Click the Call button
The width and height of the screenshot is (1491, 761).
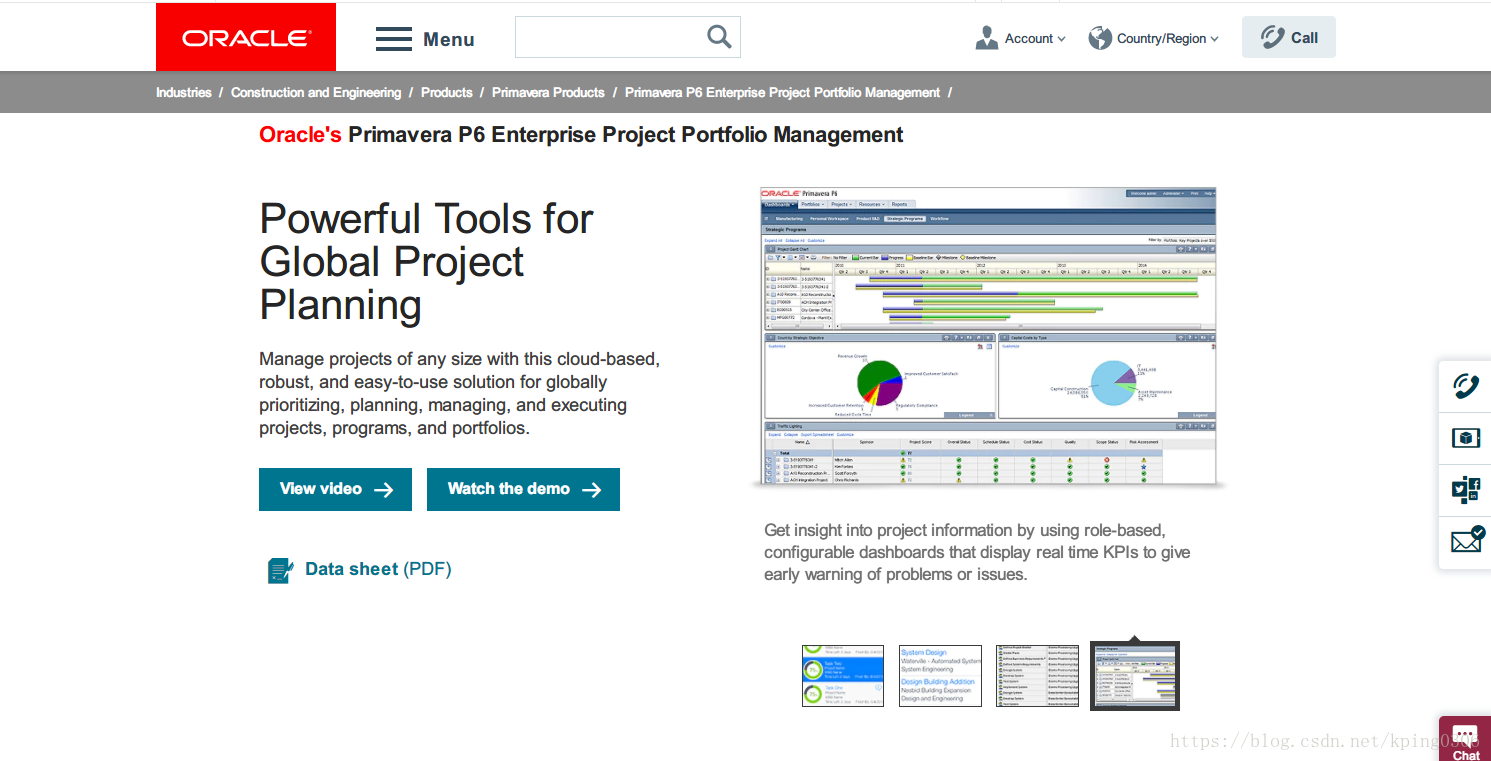[x=1289, y=37]
